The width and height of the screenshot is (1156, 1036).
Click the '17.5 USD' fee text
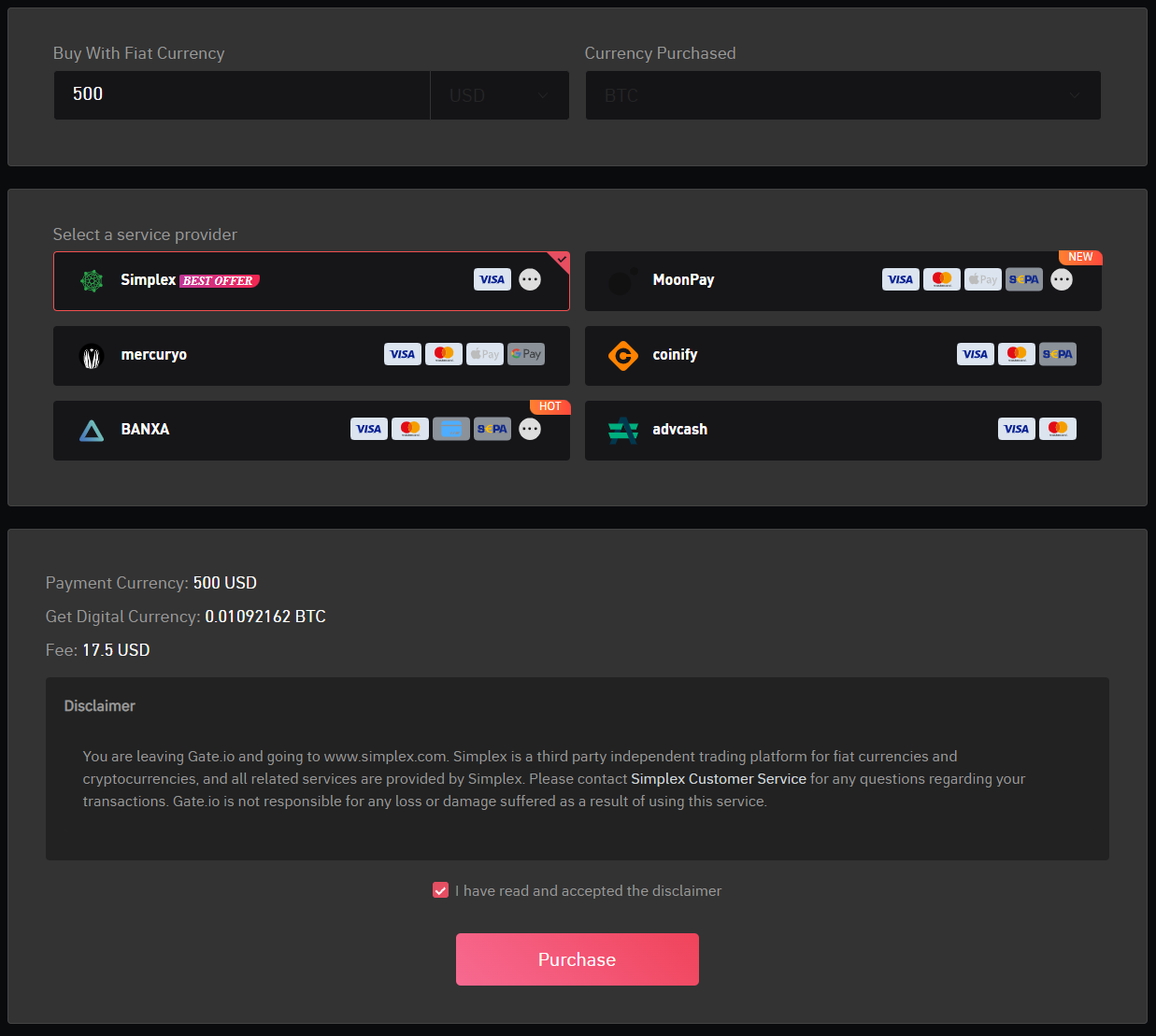pos(116,650)
